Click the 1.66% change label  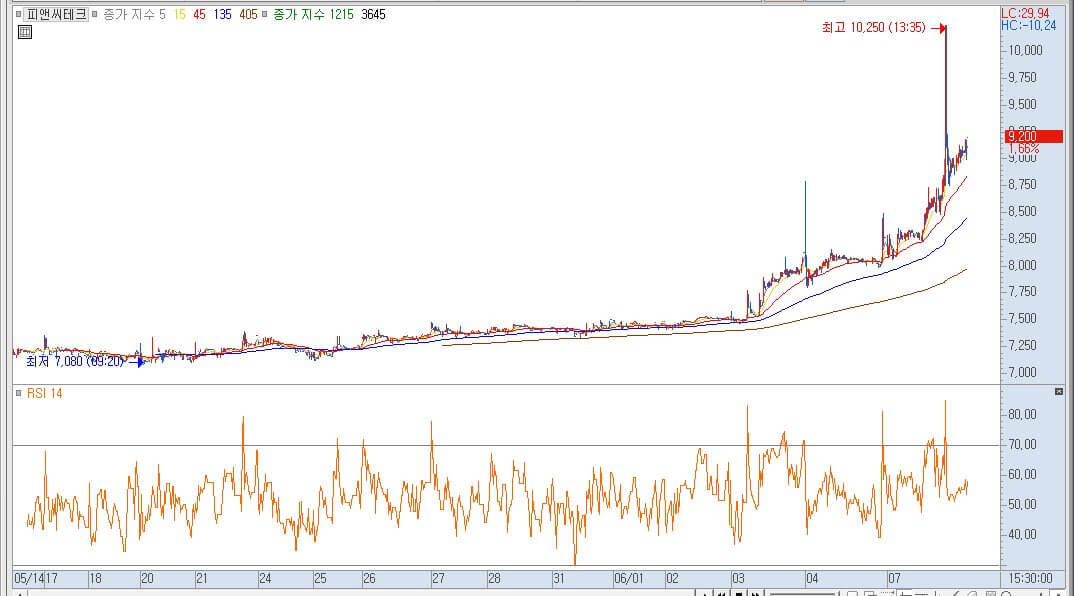[x=1024, y=149]
